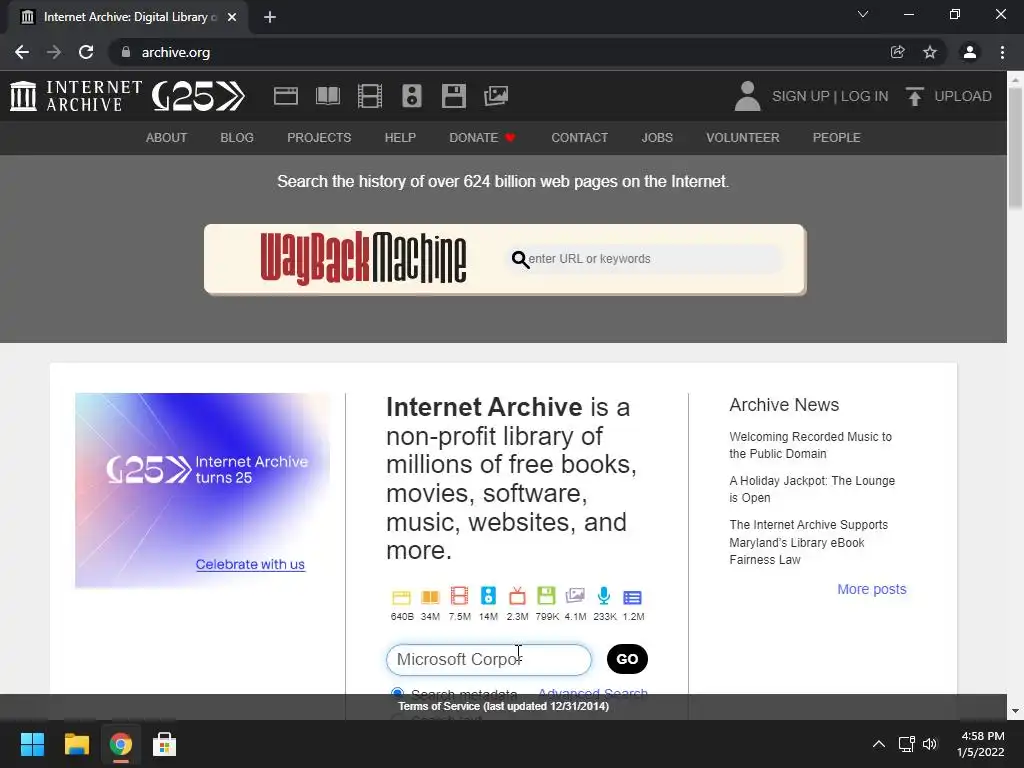Select the collections list icon labeled 1.2M

(x=632, y=598)
